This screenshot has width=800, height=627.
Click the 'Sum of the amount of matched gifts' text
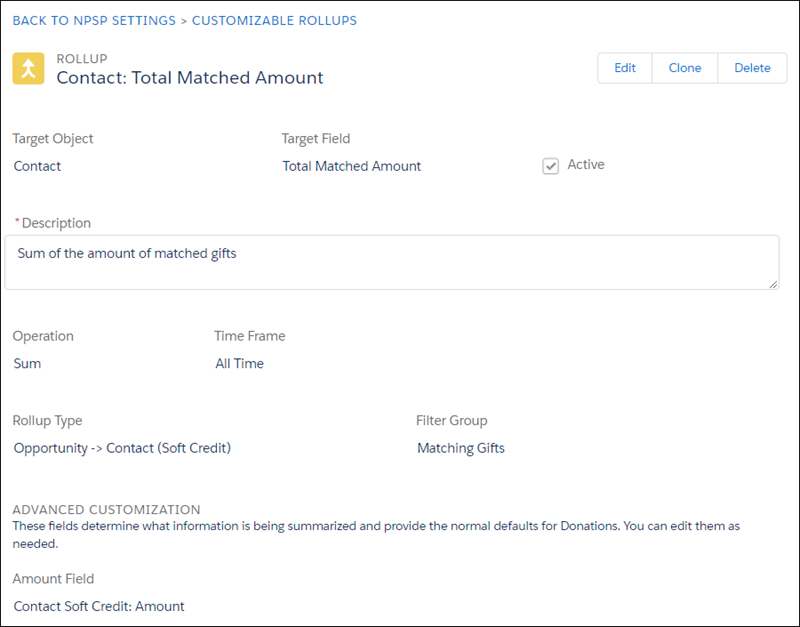pyautogui.click(x=127, y=254)
